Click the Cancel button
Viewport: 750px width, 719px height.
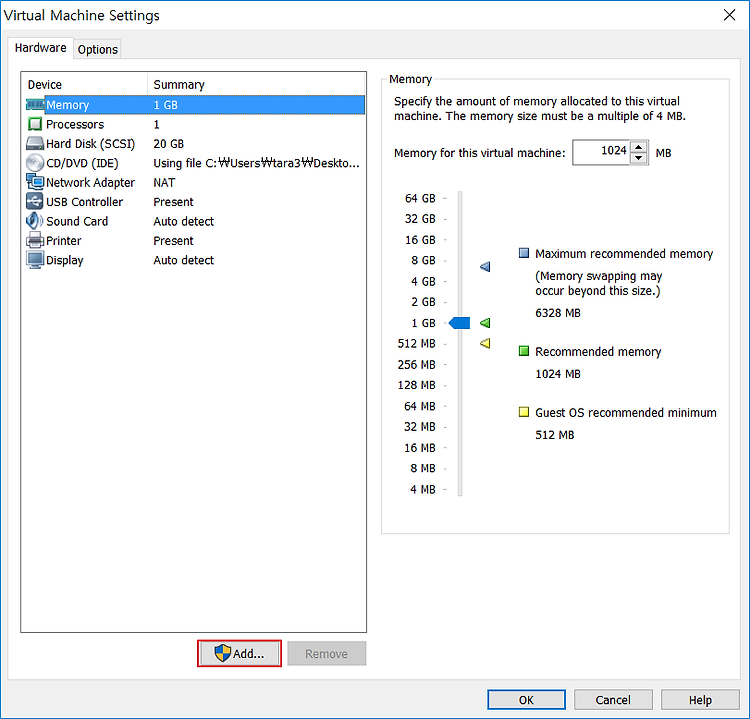tap(613, 700)
